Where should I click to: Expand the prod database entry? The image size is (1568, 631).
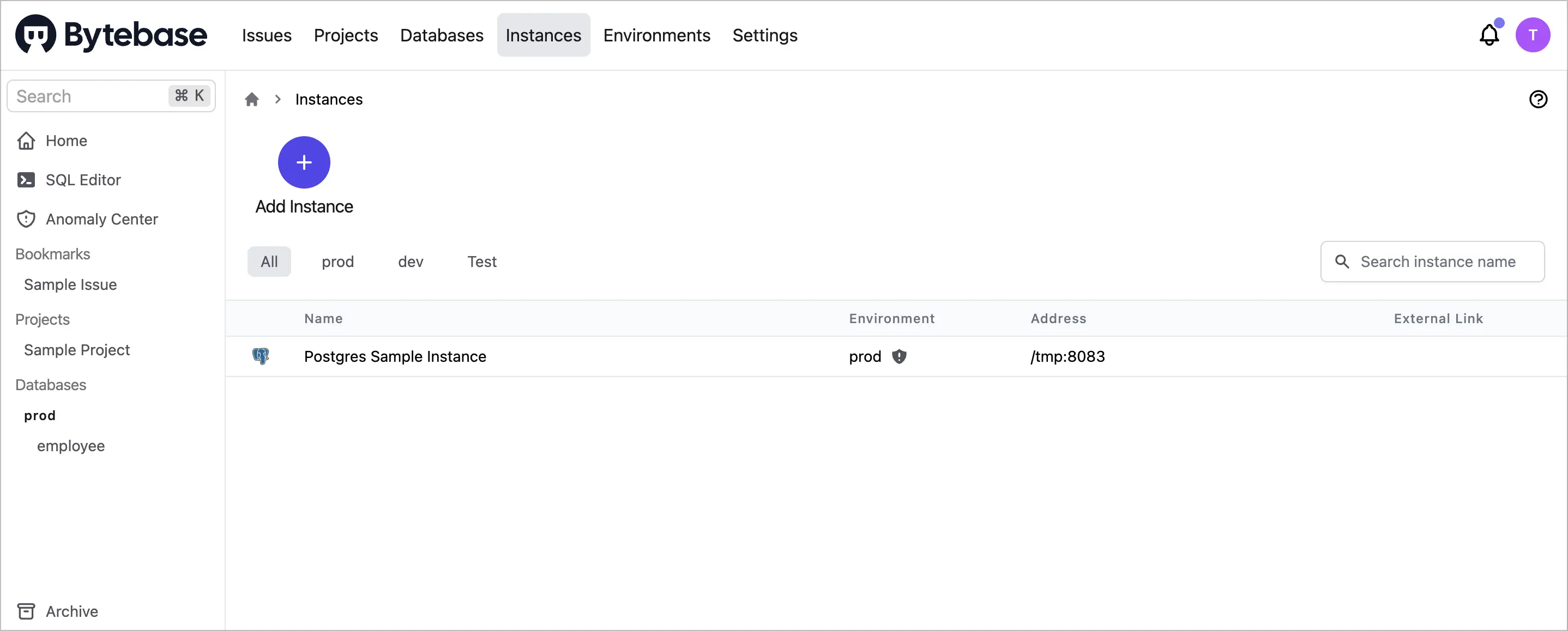(x=39, y=416)
